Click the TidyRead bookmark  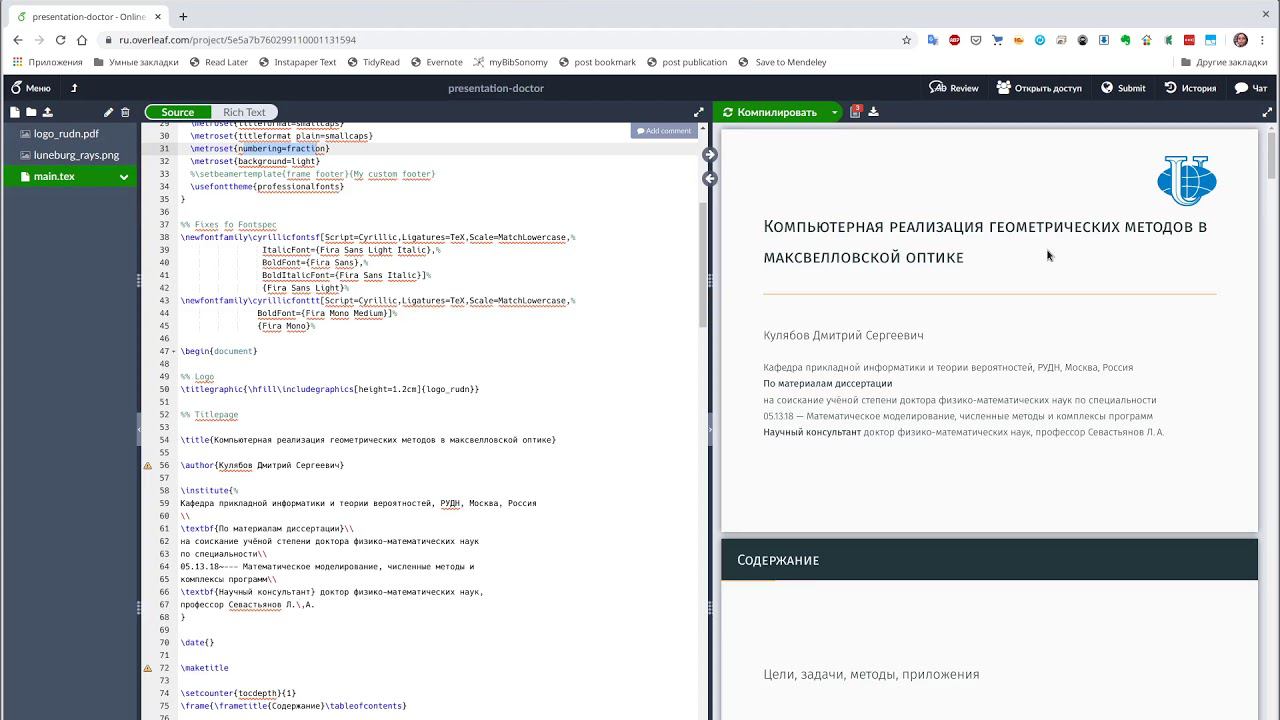click(373, 62)
